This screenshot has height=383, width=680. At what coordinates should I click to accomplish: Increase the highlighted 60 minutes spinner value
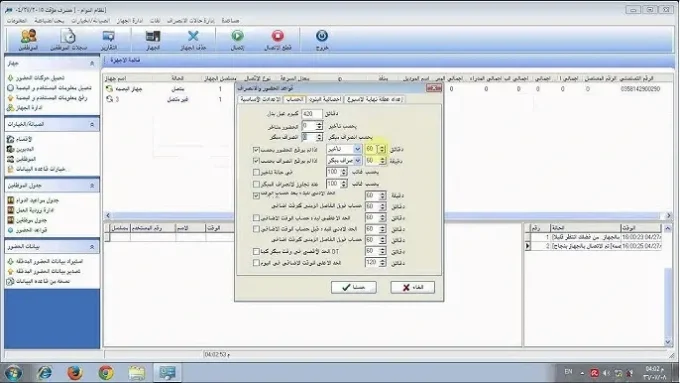click(382, 147)
